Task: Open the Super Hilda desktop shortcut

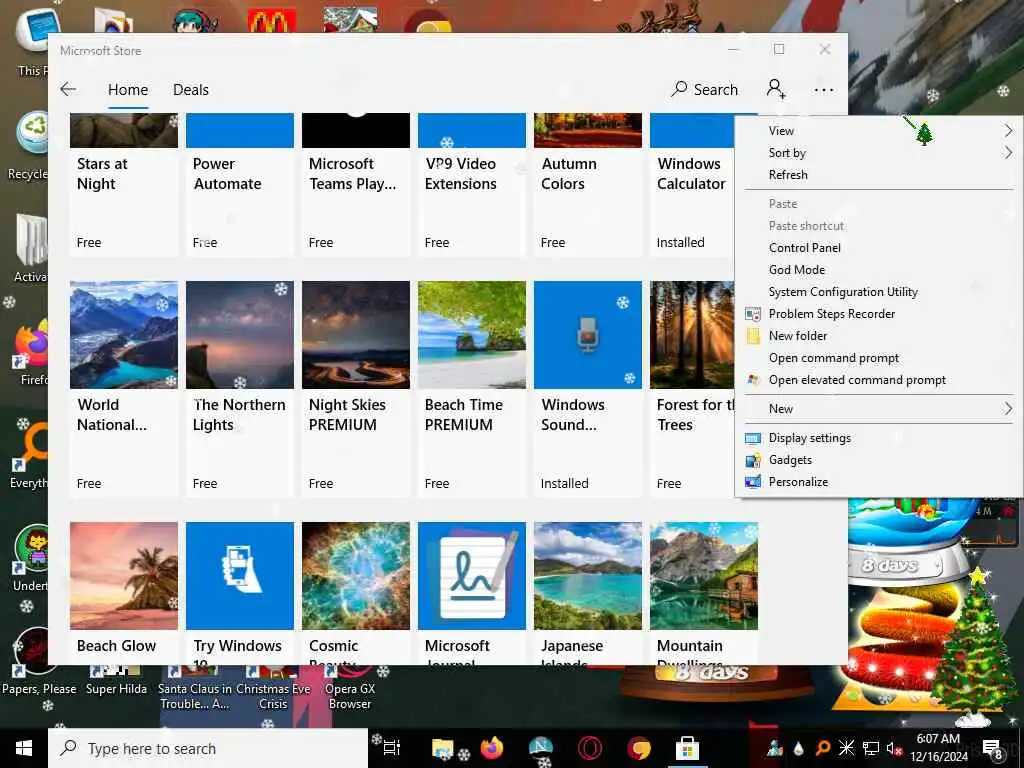Action: pyautogui.click(x=116, y=682)
